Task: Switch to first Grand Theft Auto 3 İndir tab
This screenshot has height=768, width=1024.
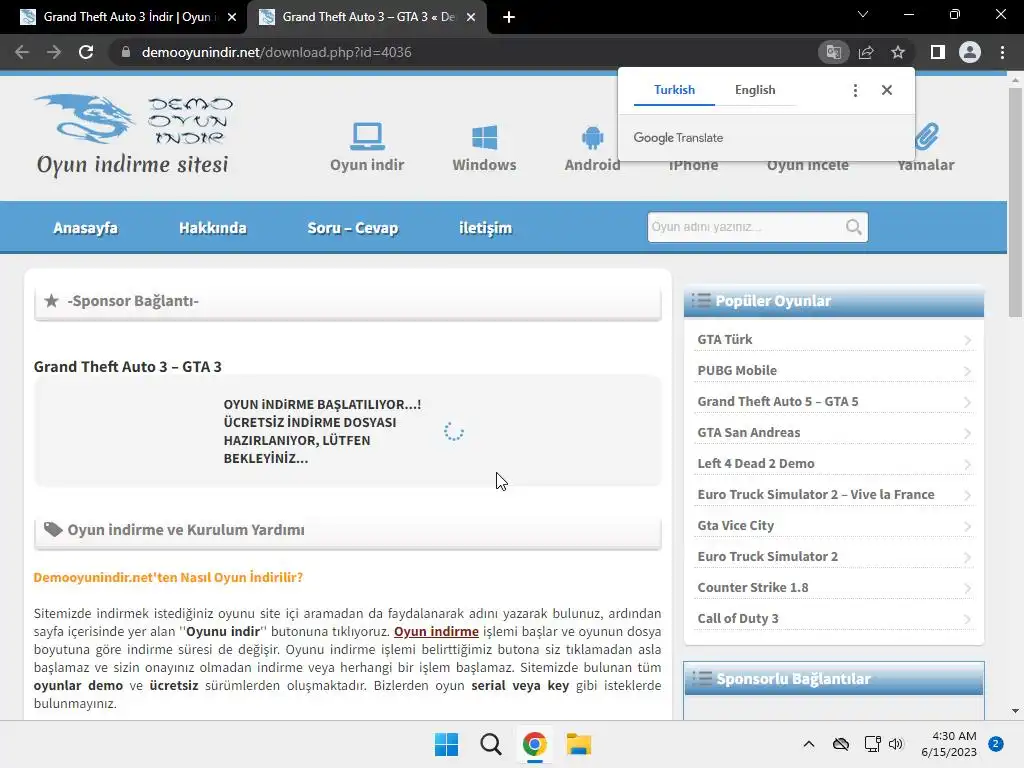Action: [x=127, y=17]
